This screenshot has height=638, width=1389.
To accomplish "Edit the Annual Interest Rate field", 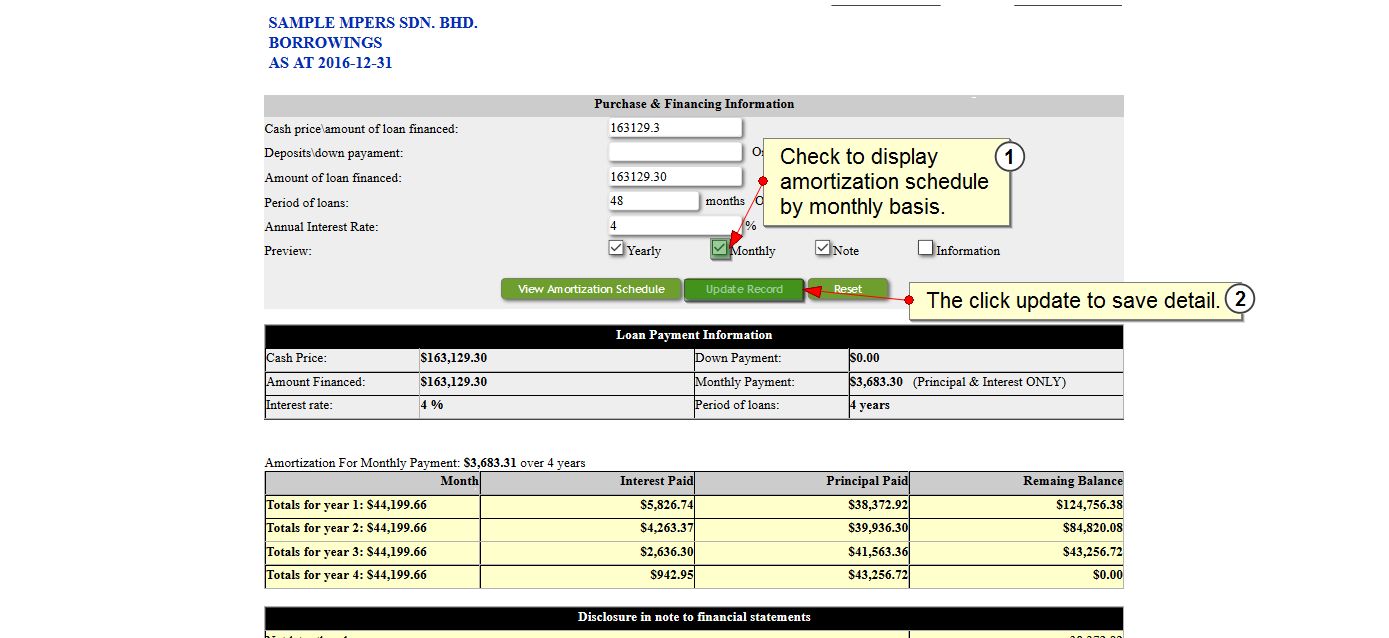I will point(675,226).
